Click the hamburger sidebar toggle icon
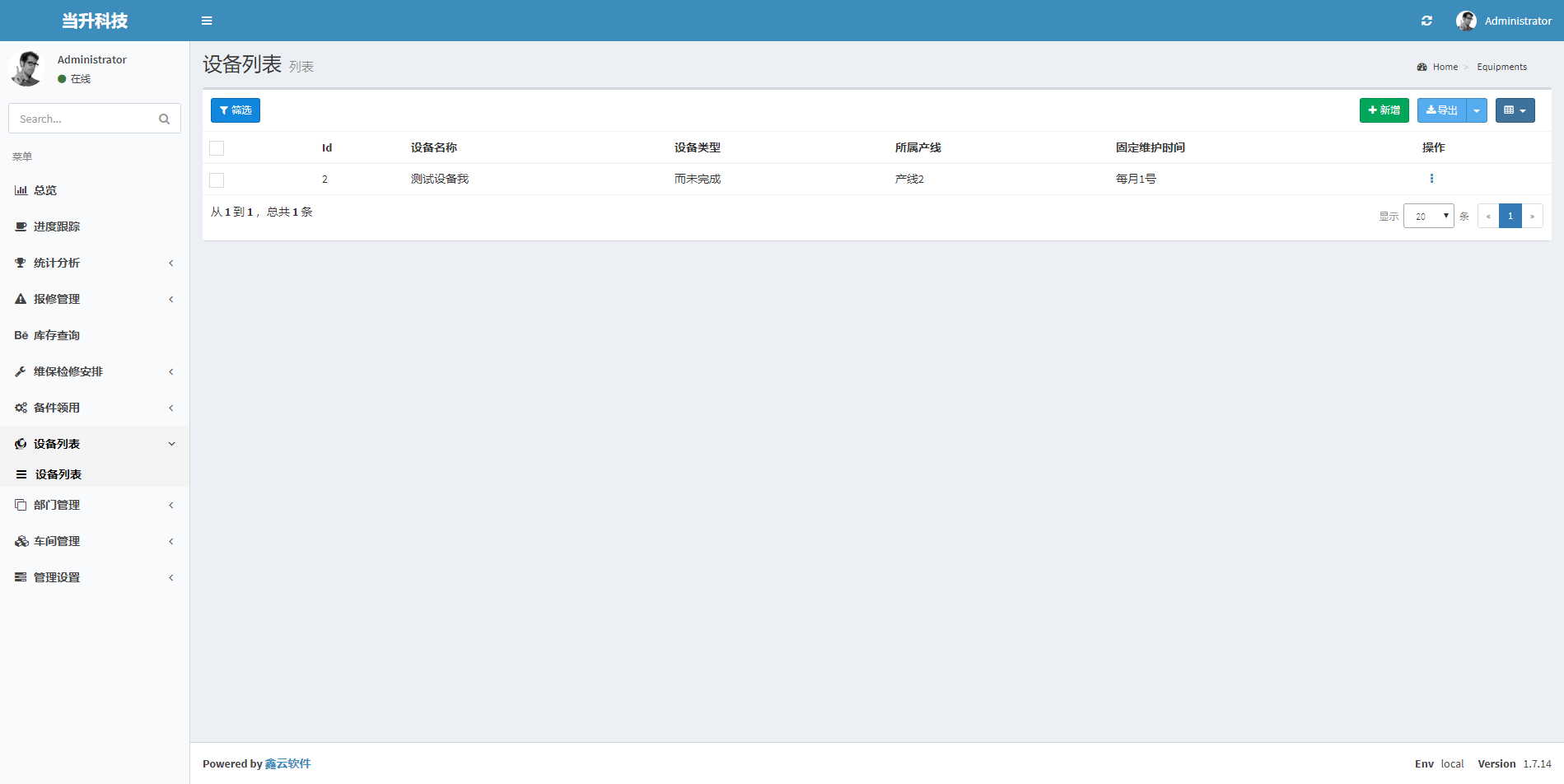Viewport: 1564px width, 784px height. 207,21
